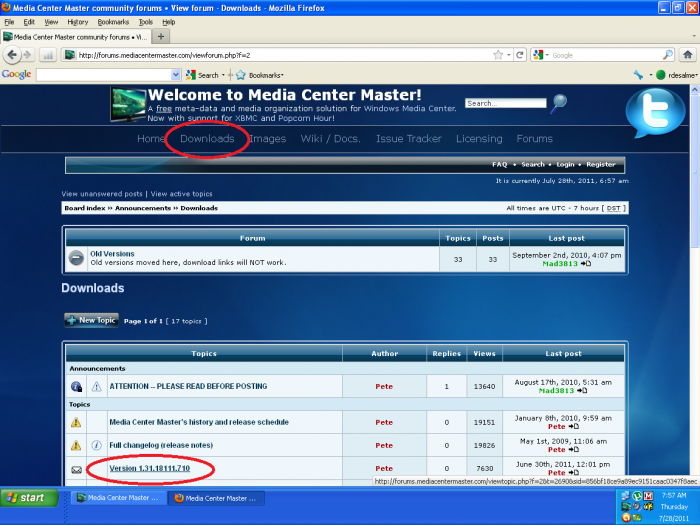This screenshot has height=525, width=700.
Task: Click the search magnifier in the Firefox search box
Action: click(667, 55)
